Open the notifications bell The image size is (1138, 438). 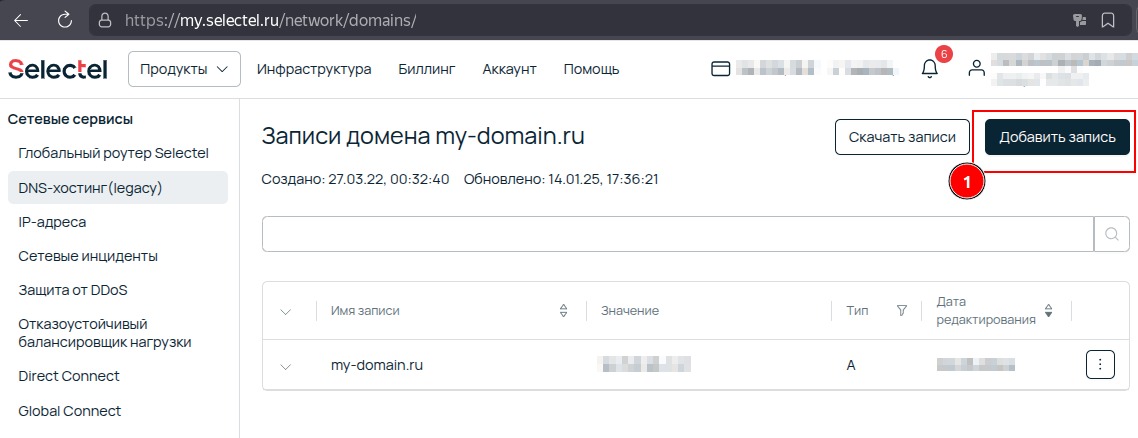930,69
